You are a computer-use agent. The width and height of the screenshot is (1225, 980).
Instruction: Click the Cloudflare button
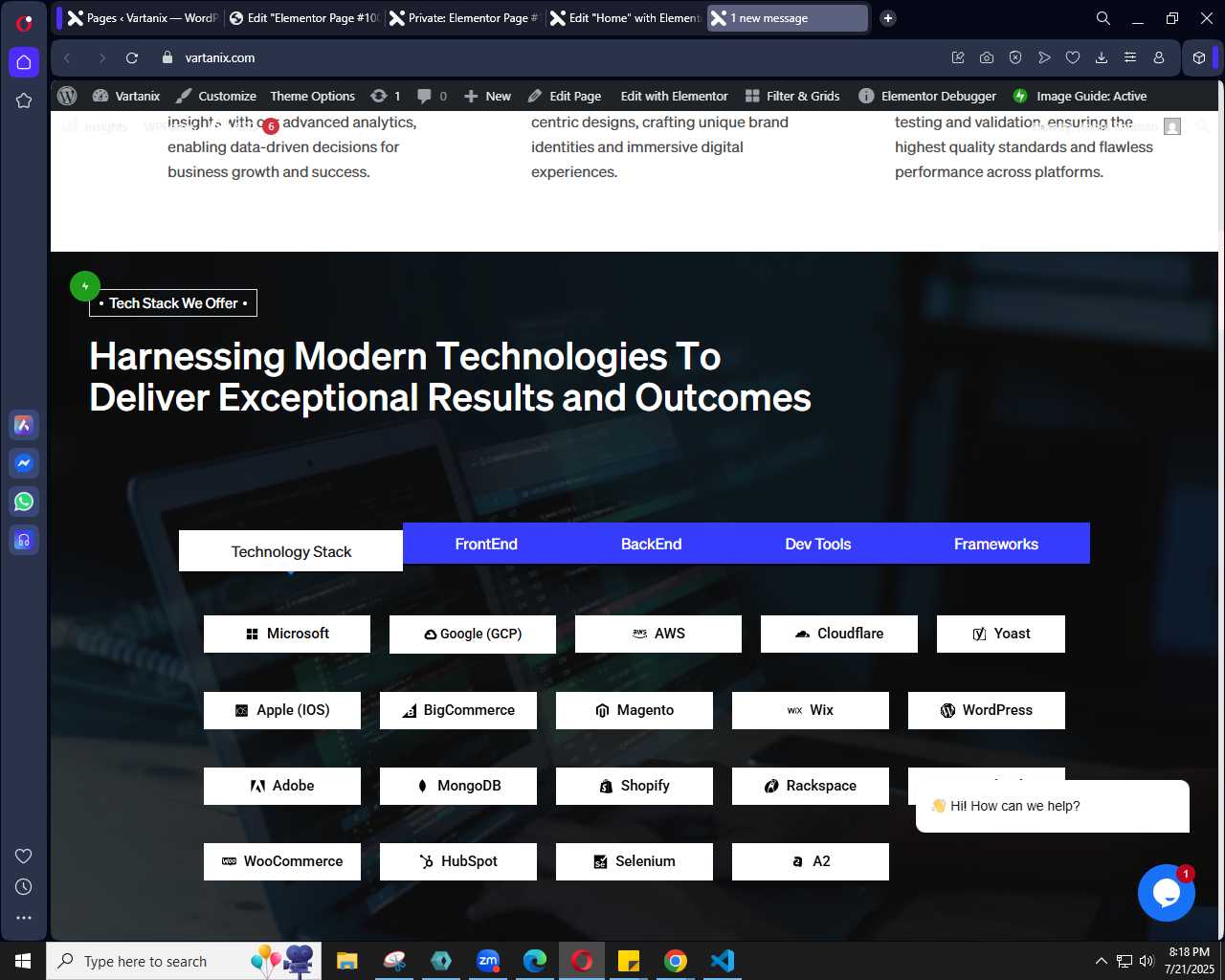(839, 634)
